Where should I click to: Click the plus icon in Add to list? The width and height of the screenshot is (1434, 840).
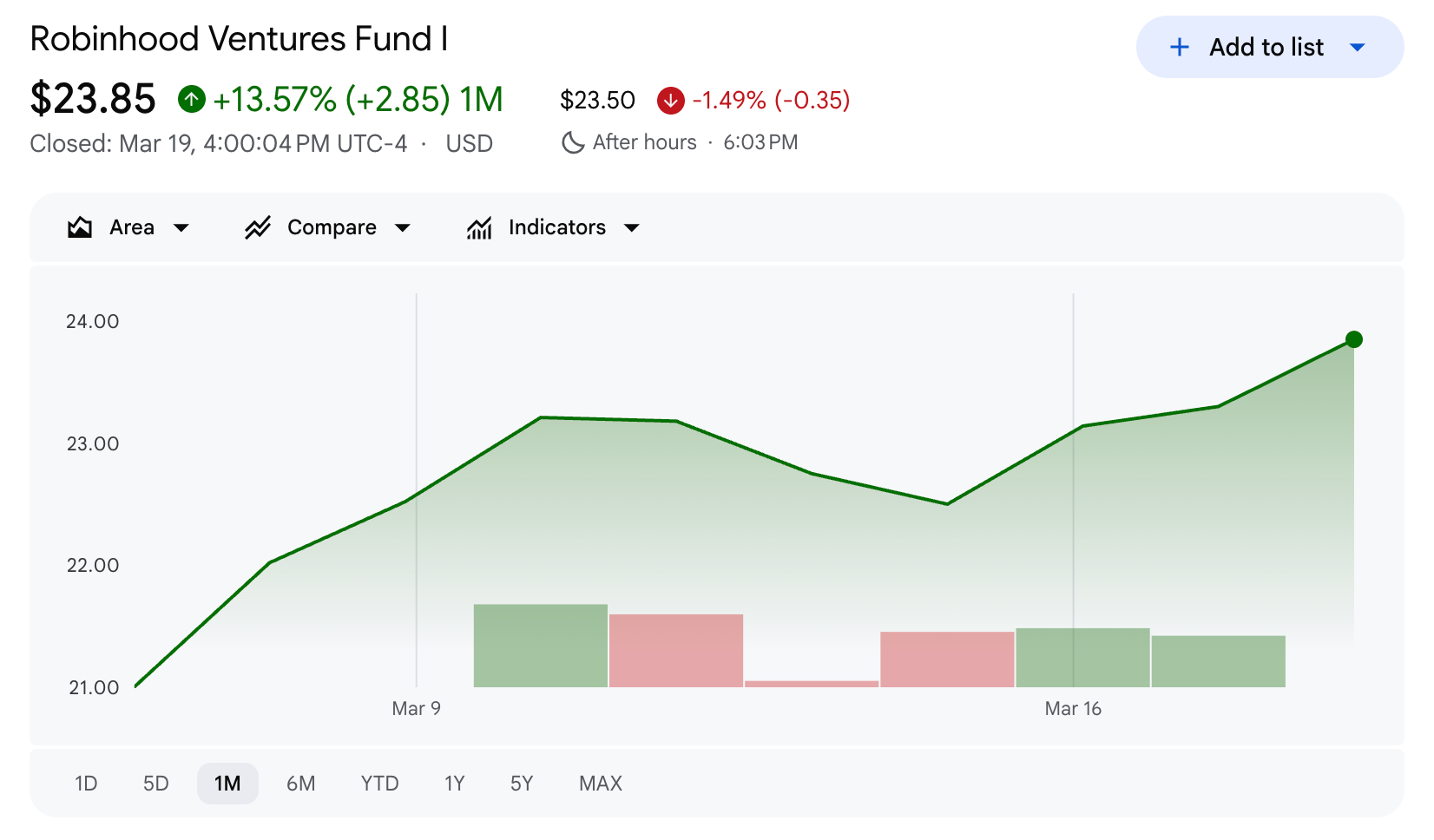click(1180, 47)
